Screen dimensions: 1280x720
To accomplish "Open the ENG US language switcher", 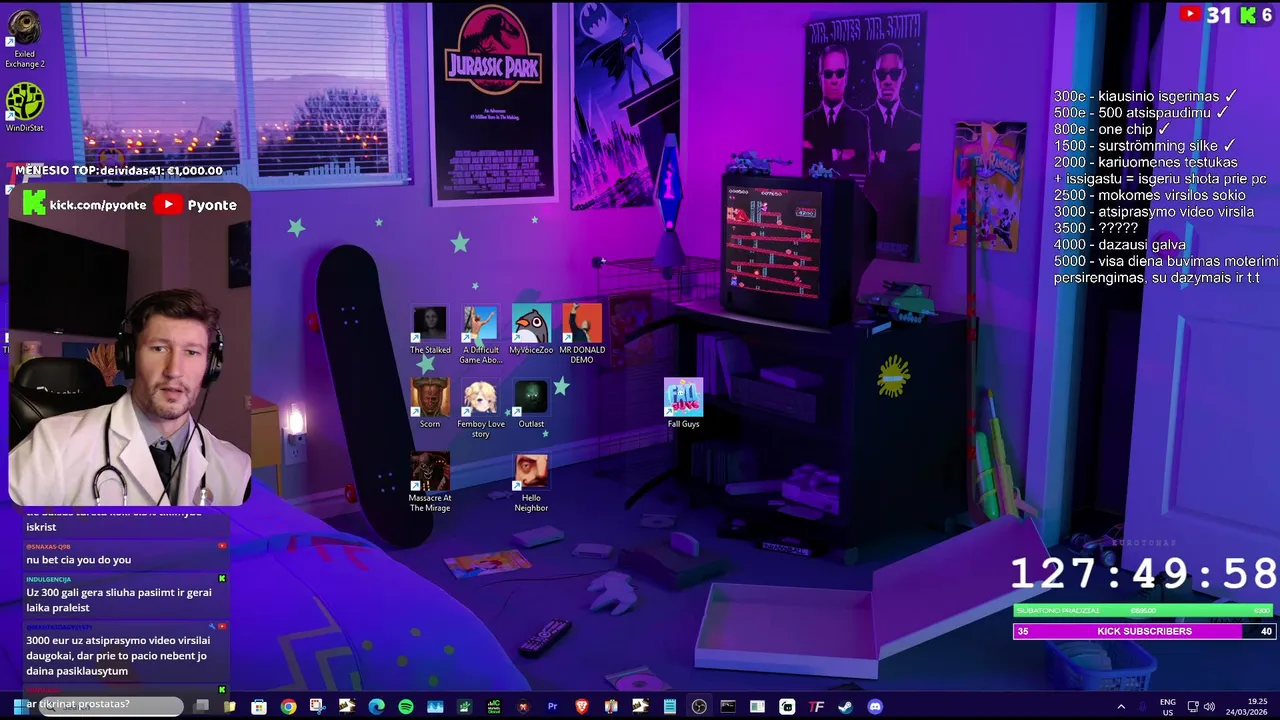I will click(x=1168, y=707).
